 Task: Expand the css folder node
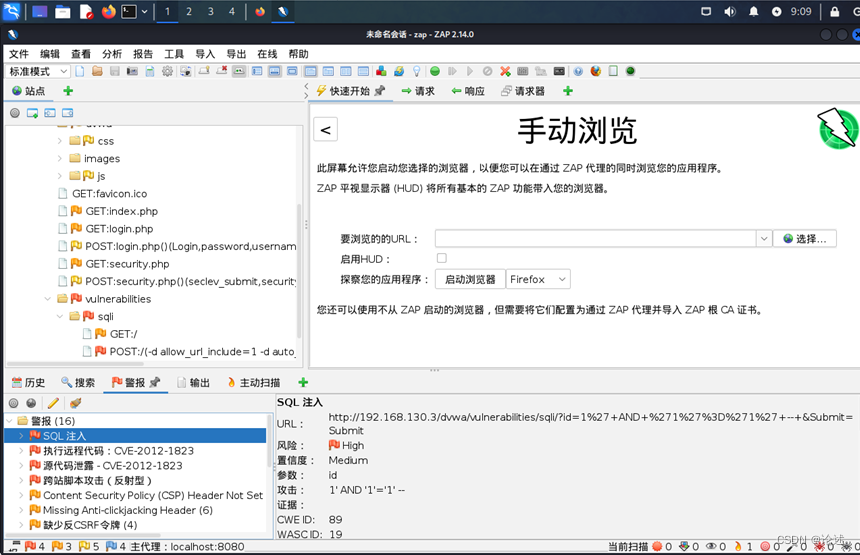[60, 141]
